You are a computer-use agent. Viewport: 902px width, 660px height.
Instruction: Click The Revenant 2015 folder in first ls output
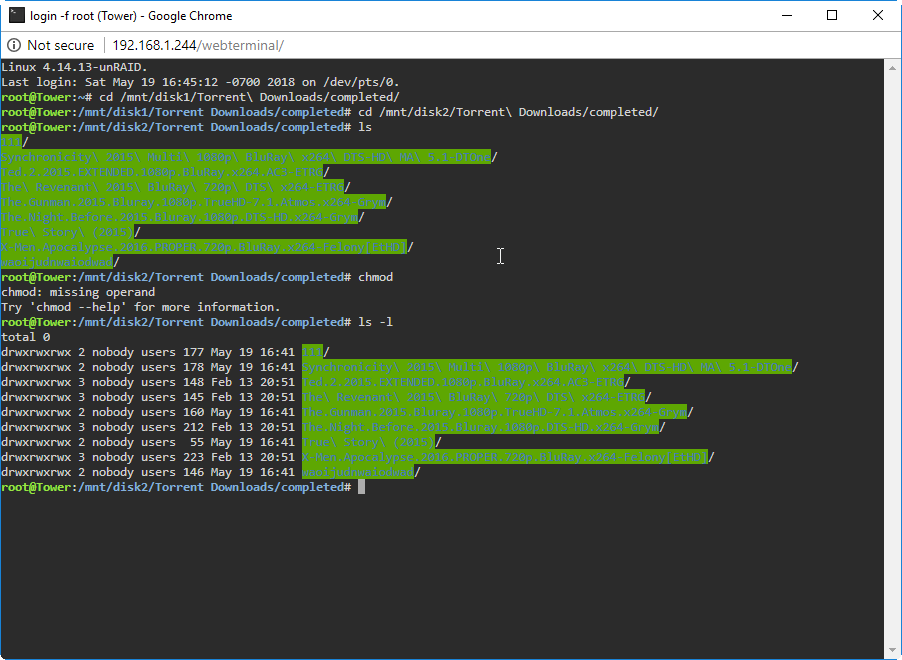[x=173, y=186]
